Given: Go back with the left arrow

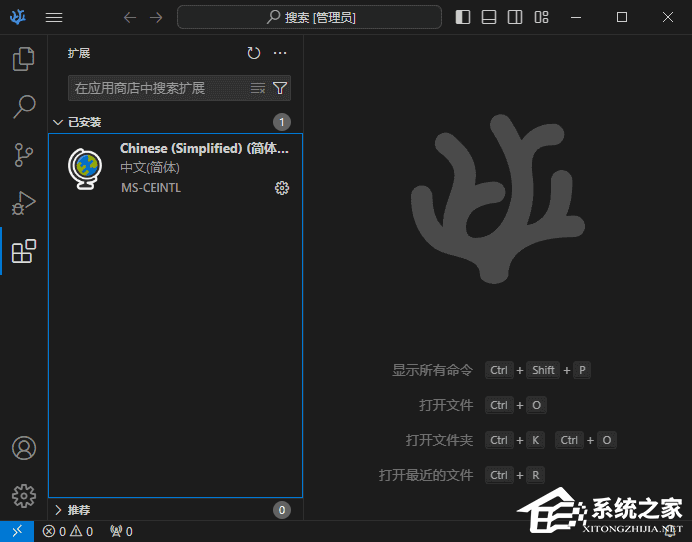Looking at the screenshot, I should (x=130, y=17).
